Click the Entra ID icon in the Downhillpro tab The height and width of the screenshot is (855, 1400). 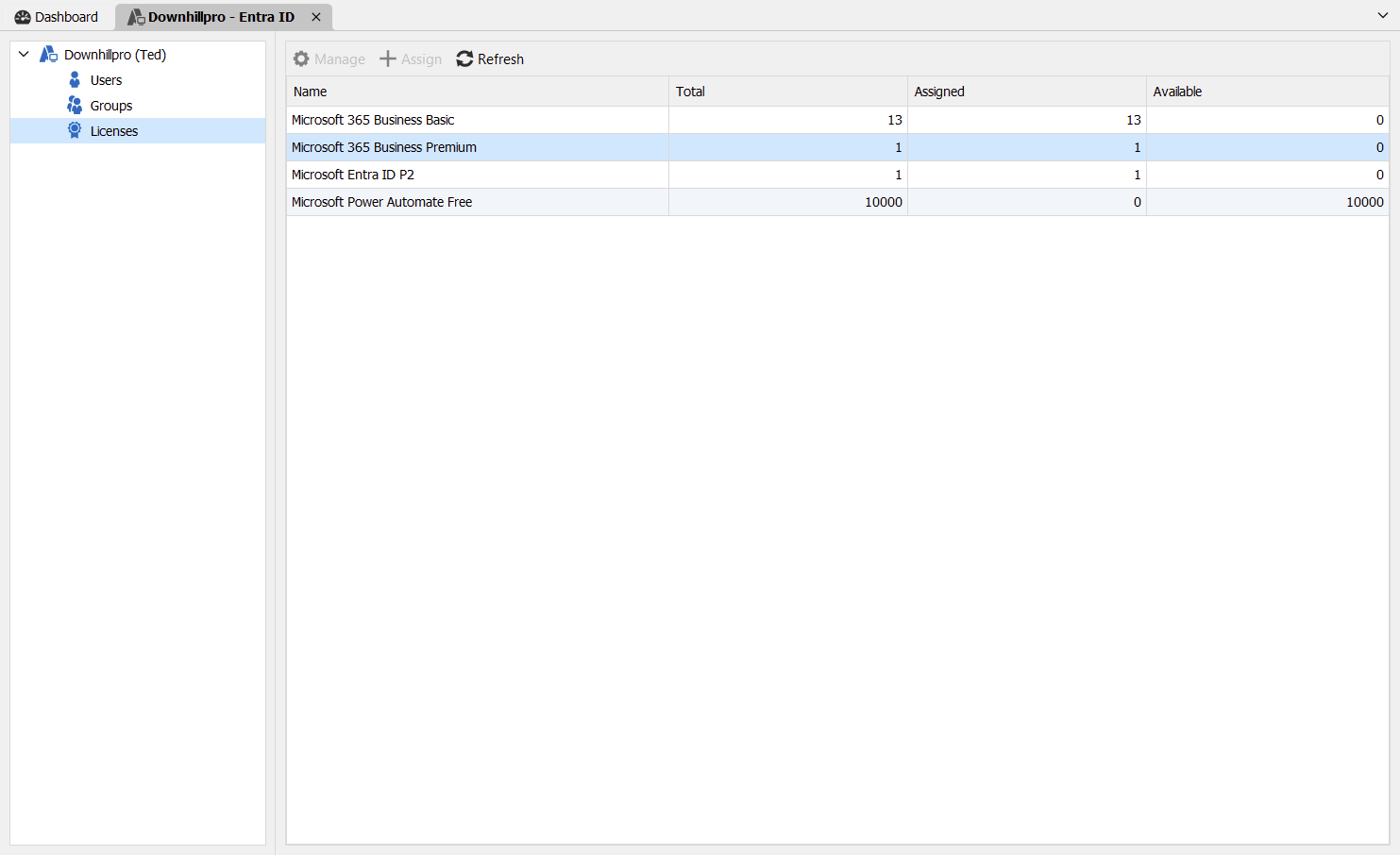(x=136, y=17)
